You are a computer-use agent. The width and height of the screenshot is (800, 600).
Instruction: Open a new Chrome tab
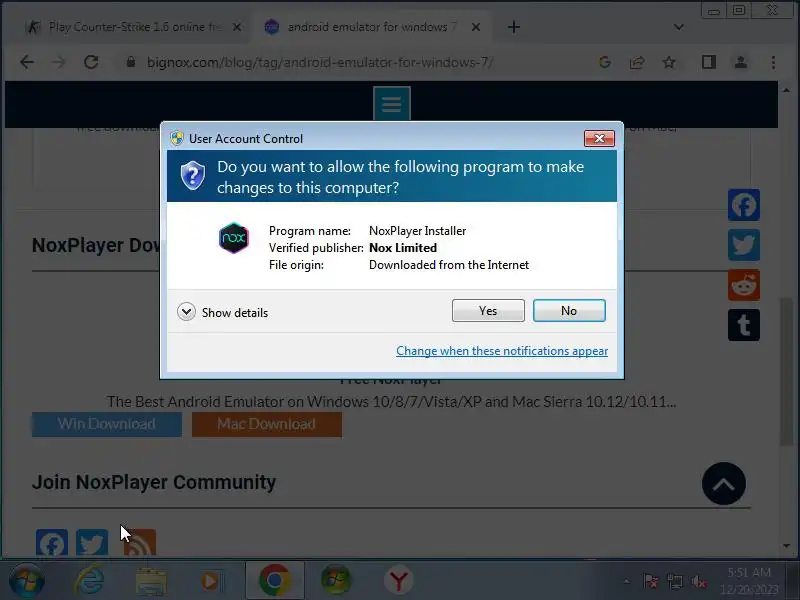tap(514, 27)
